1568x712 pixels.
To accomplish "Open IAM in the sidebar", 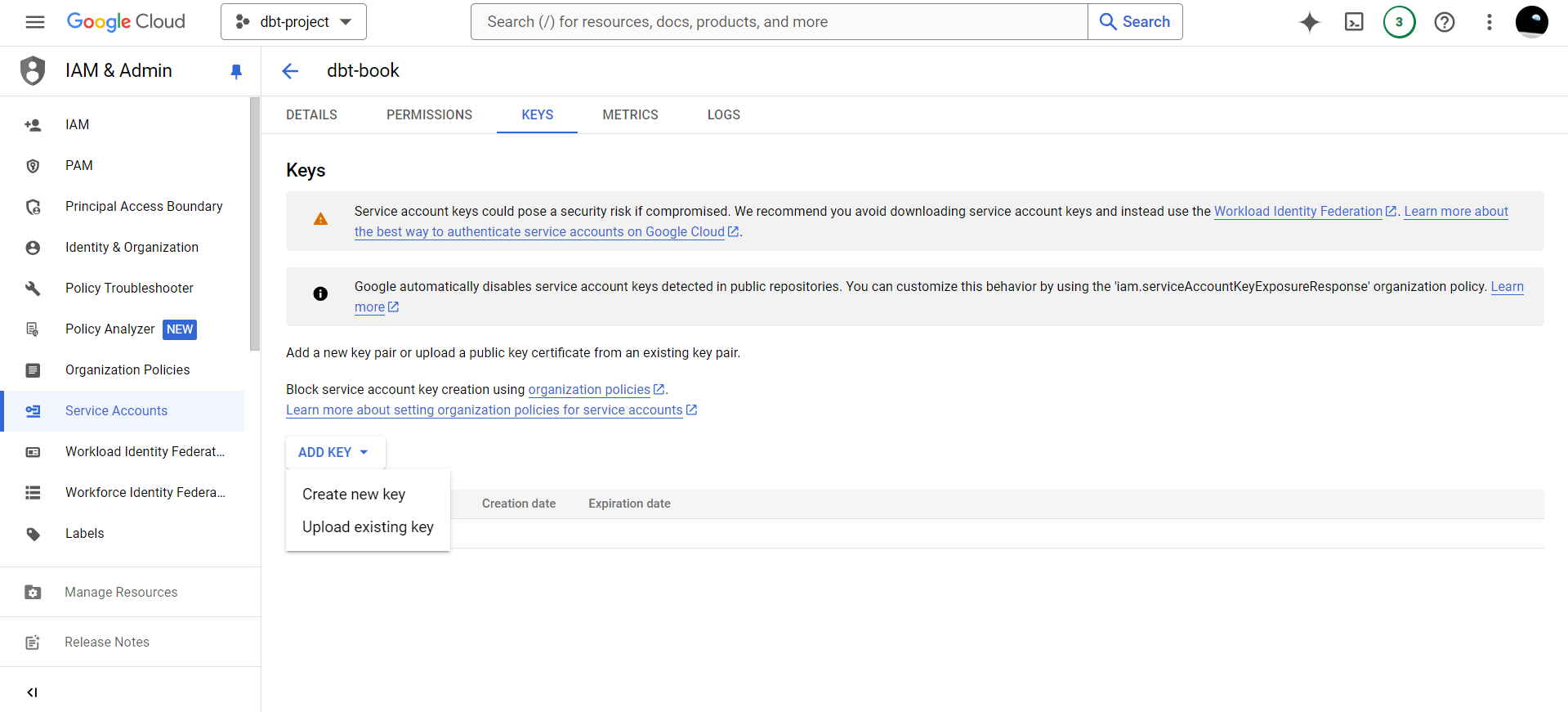I will coord(123,125).
